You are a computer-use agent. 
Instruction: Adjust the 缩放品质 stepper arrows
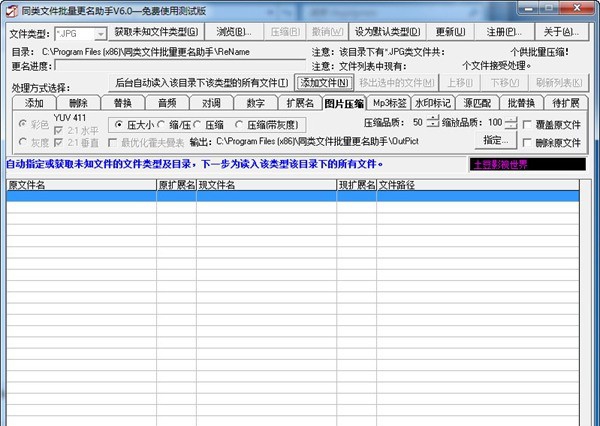tap(510, 122)
